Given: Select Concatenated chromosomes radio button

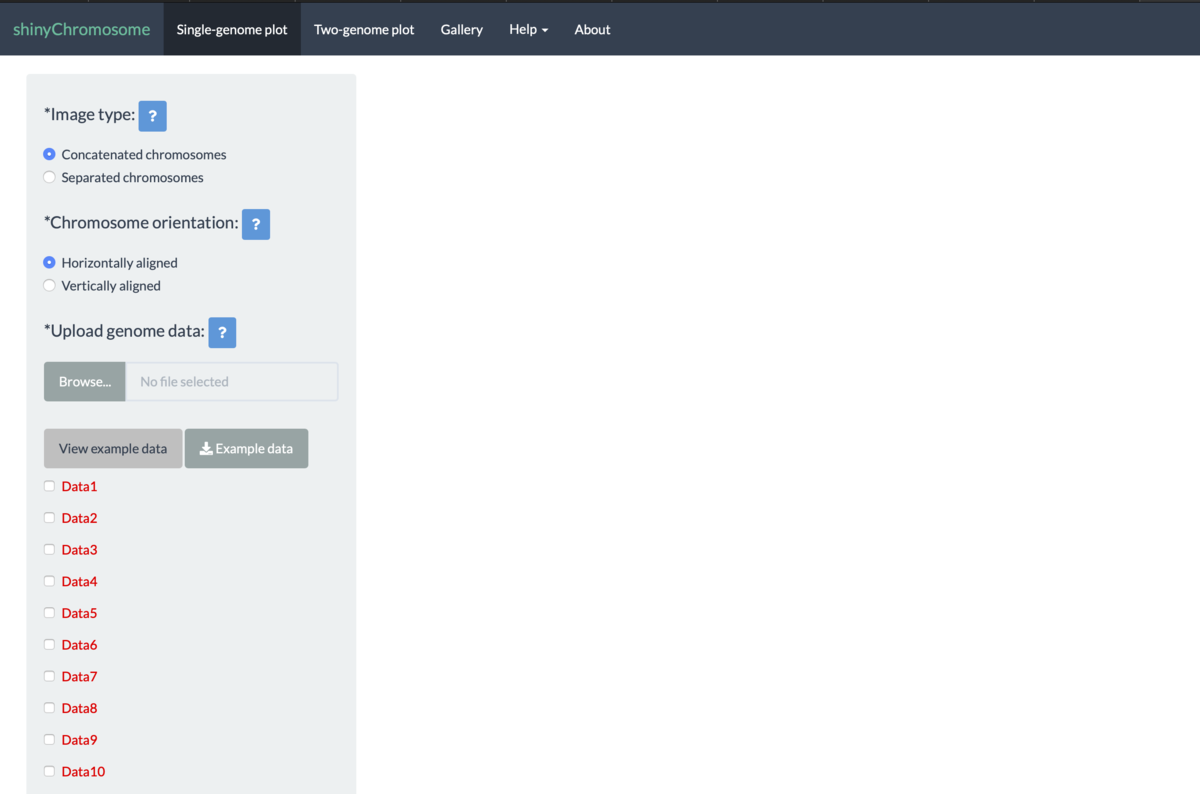Looking at the screenshot, I should tap(50, 155).
